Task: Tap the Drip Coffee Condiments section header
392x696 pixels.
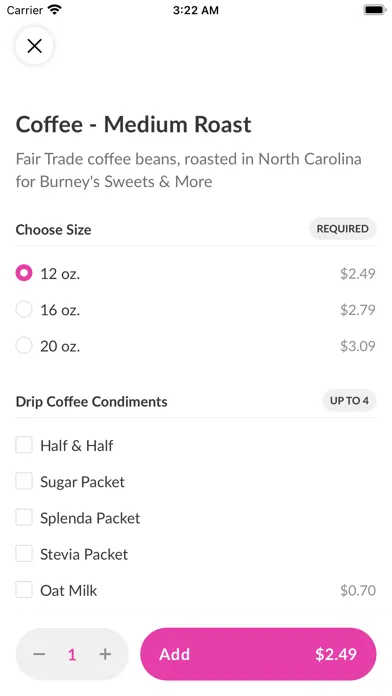Action: (91, 401)
